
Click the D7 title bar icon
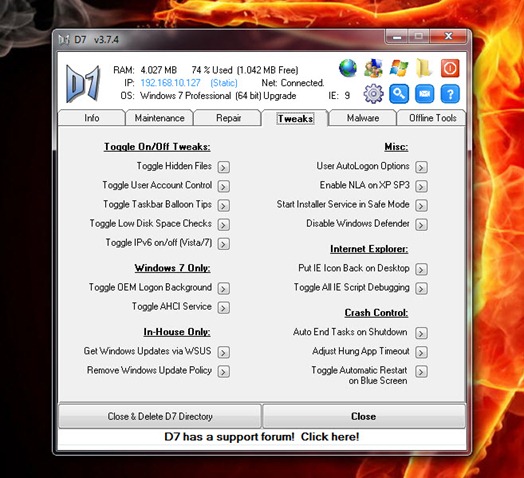(64, 40)
